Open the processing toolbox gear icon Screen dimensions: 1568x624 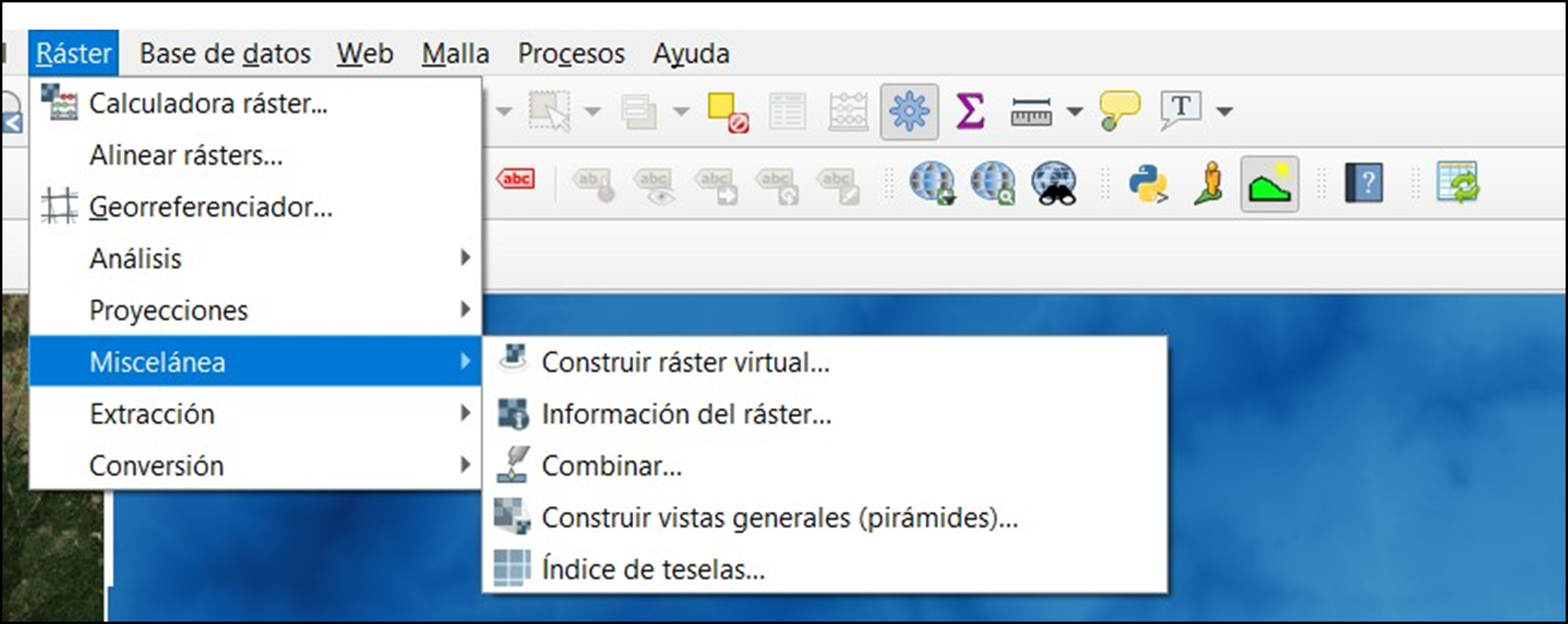909,111
